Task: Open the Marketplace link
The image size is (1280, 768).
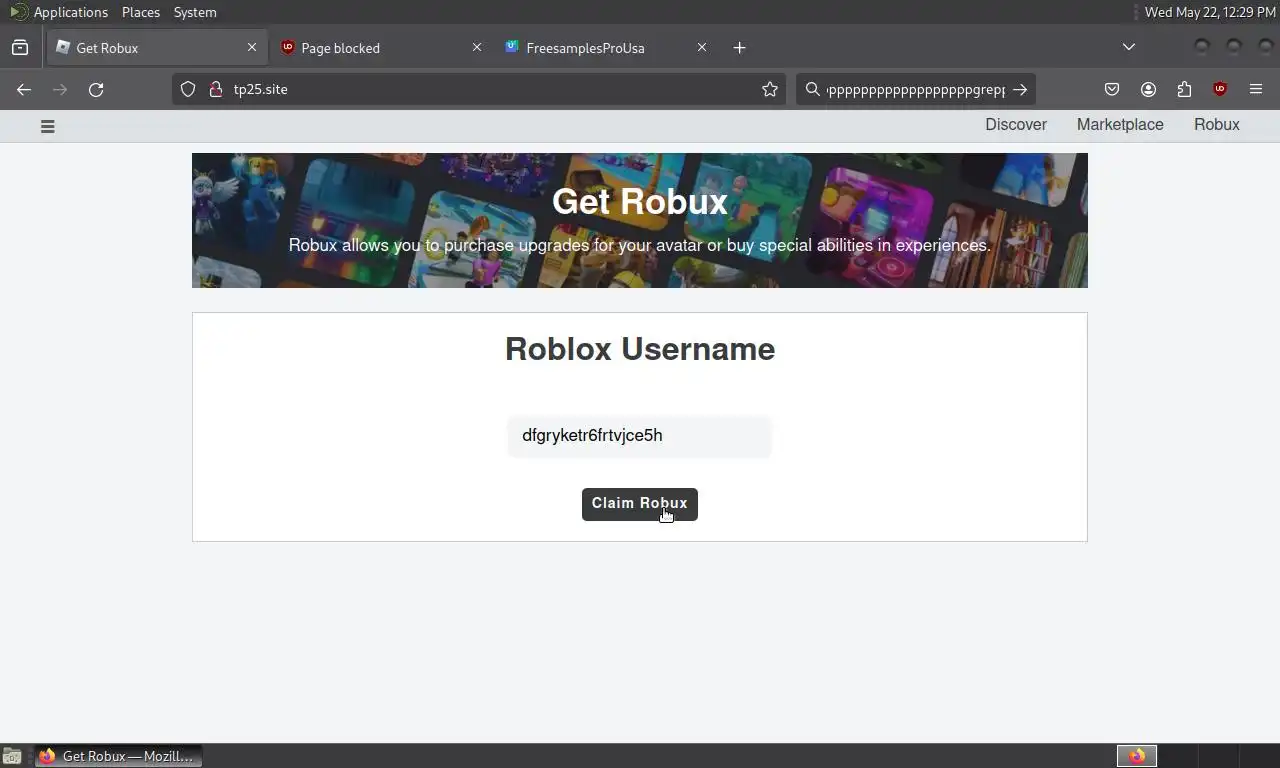Action: coord(1120,125)
